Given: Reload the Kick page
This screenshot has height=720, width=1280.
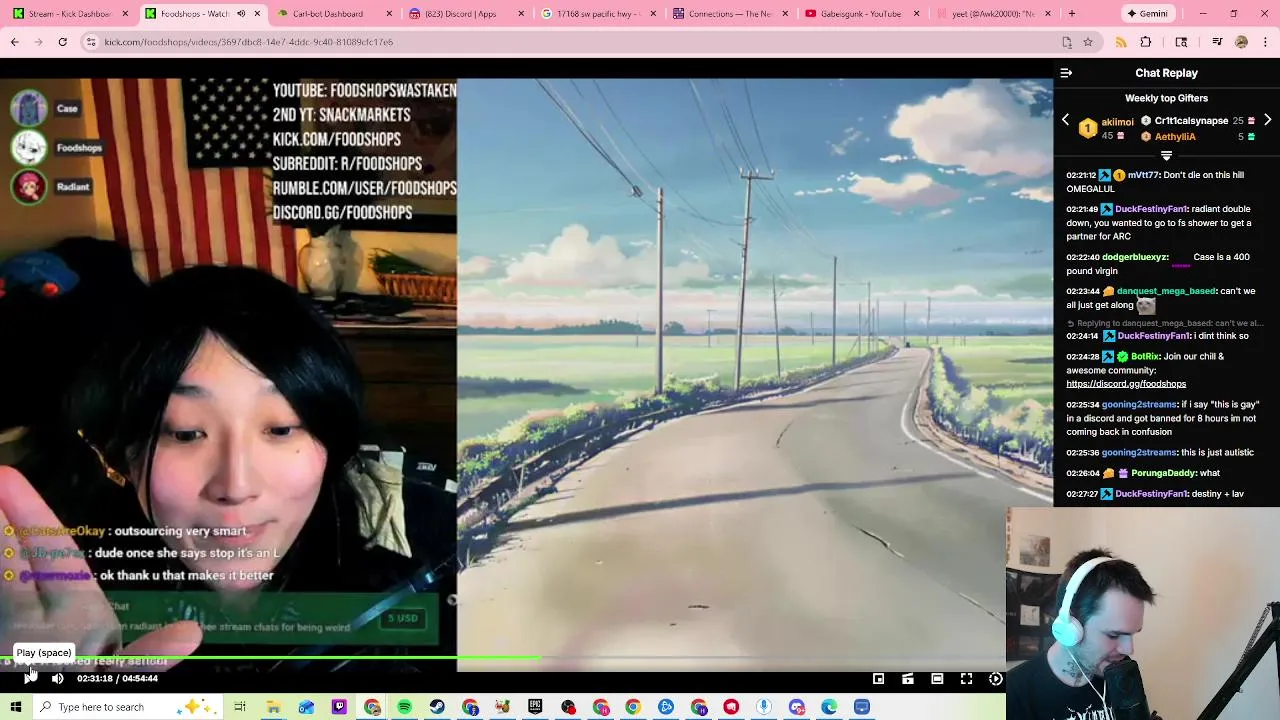Looking at the screenshot, I should 62,42.
